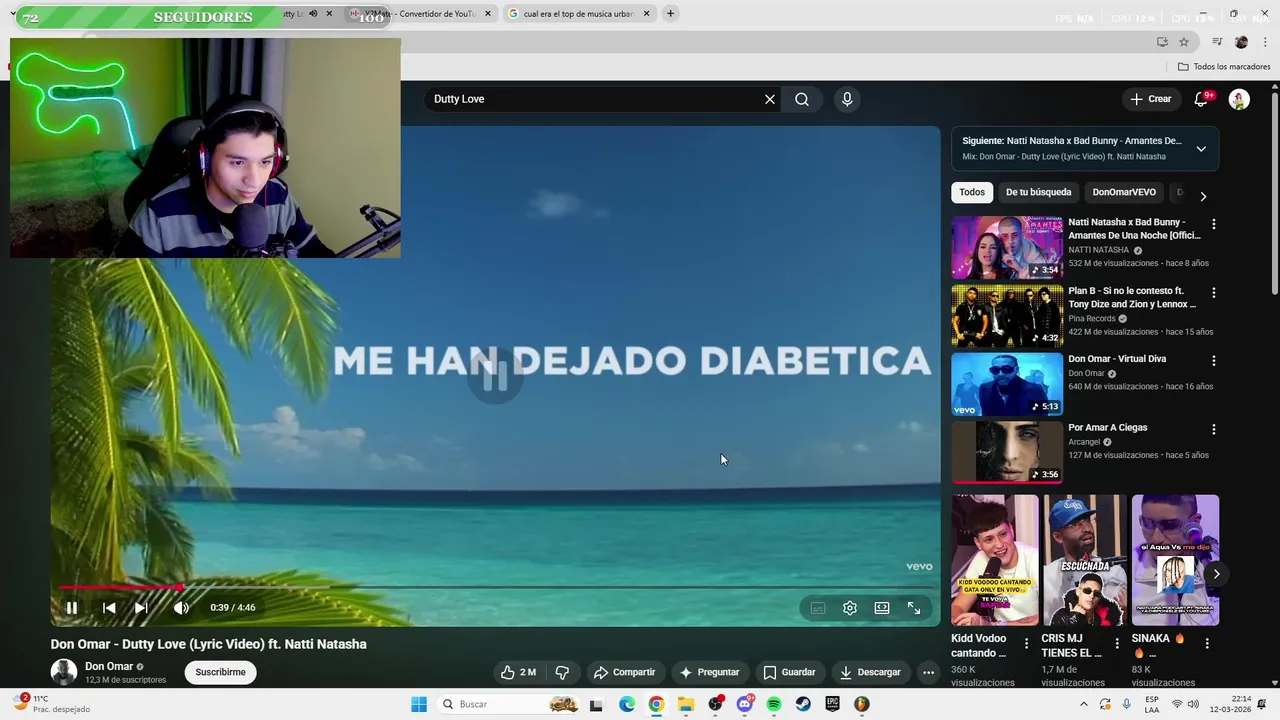Viewport: 1280px width, 720px height.
Task: Click the Descargar download button
Action: point(870,672)
